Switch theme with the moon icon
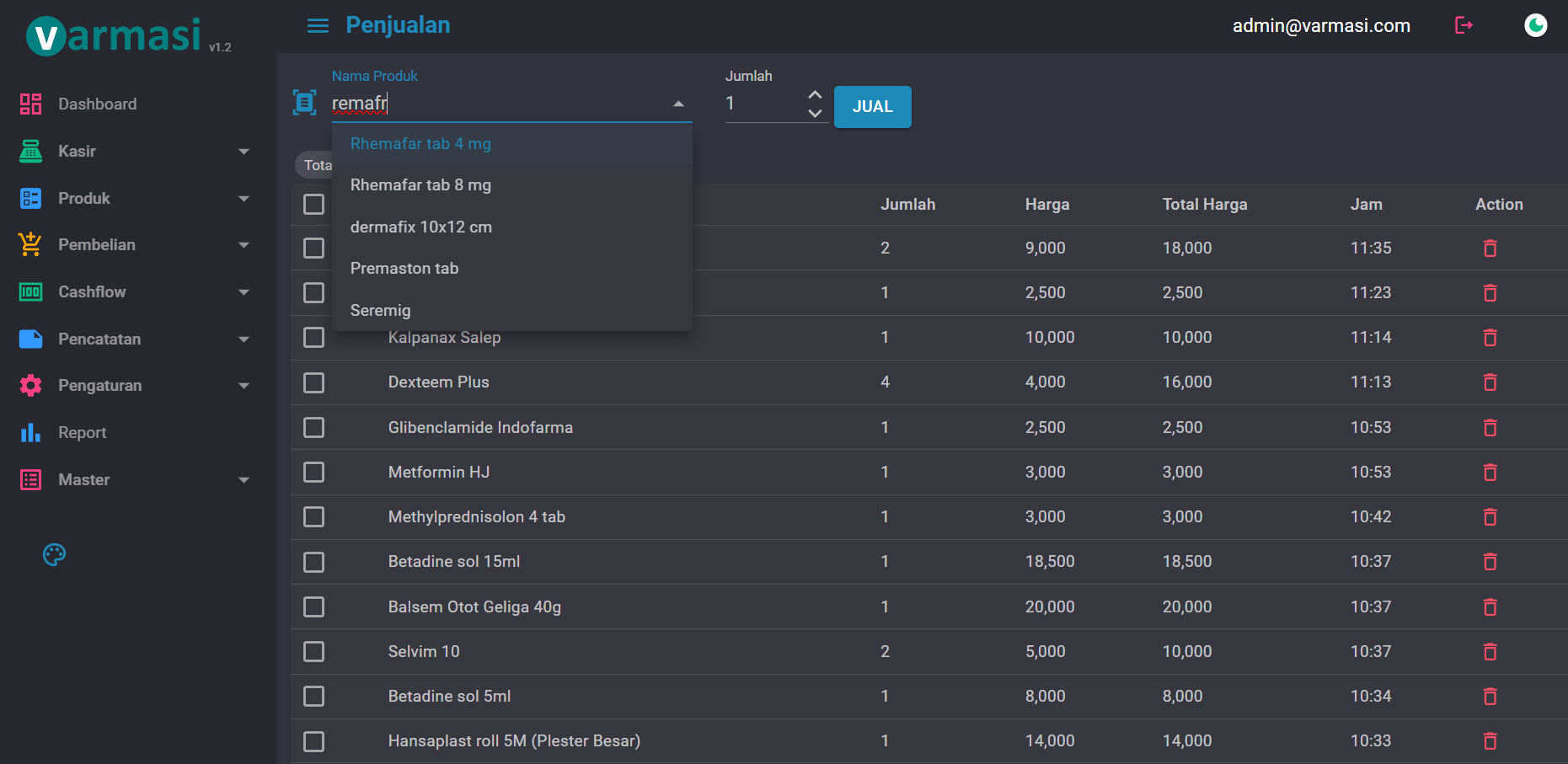1568x764 pixels. click(1535, 26)
